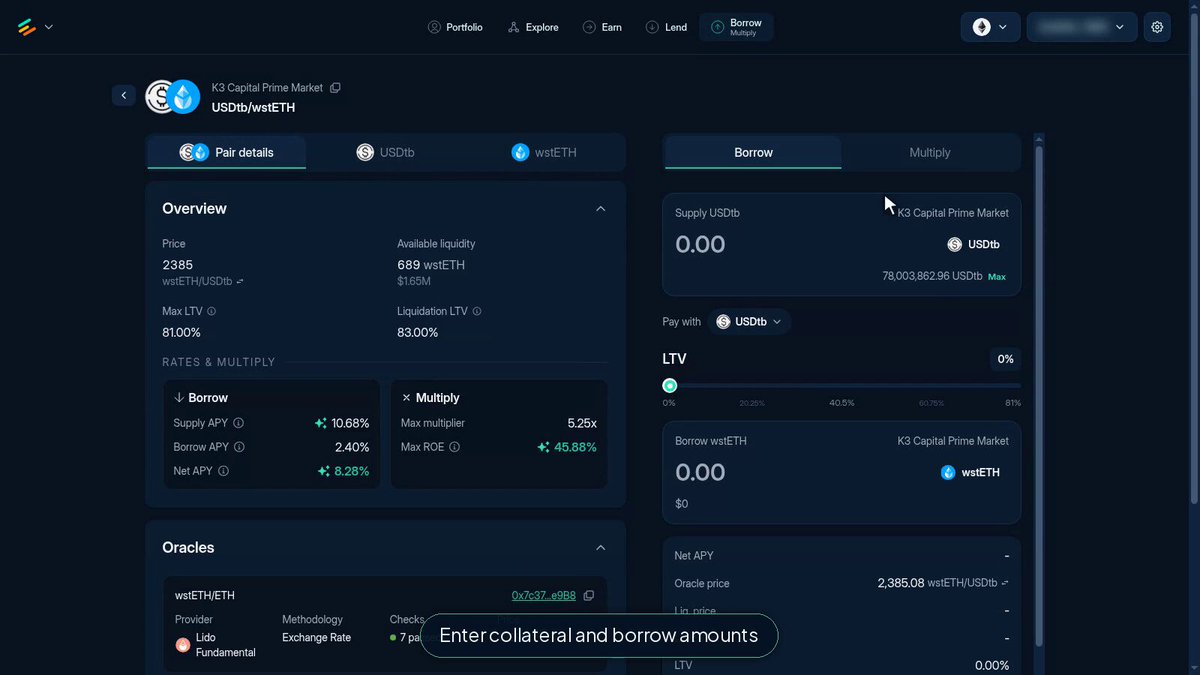Click the sparkle icon beside 10.68%

321,423
